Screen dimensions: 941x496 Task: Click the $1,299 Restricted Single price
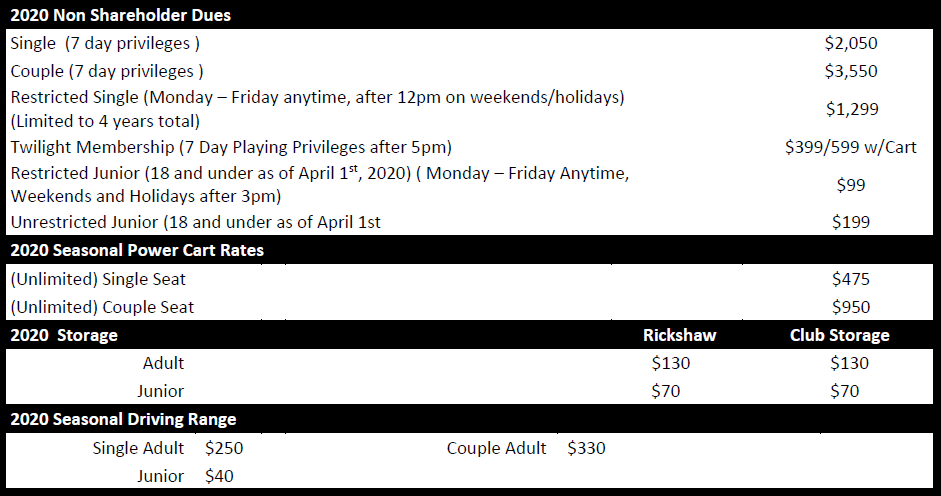[851, 109]
